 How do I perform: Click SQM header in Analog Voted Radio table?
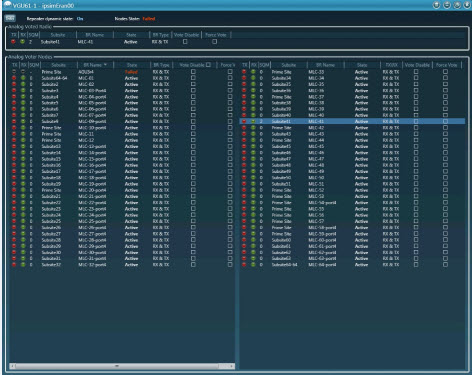(33, 35)
